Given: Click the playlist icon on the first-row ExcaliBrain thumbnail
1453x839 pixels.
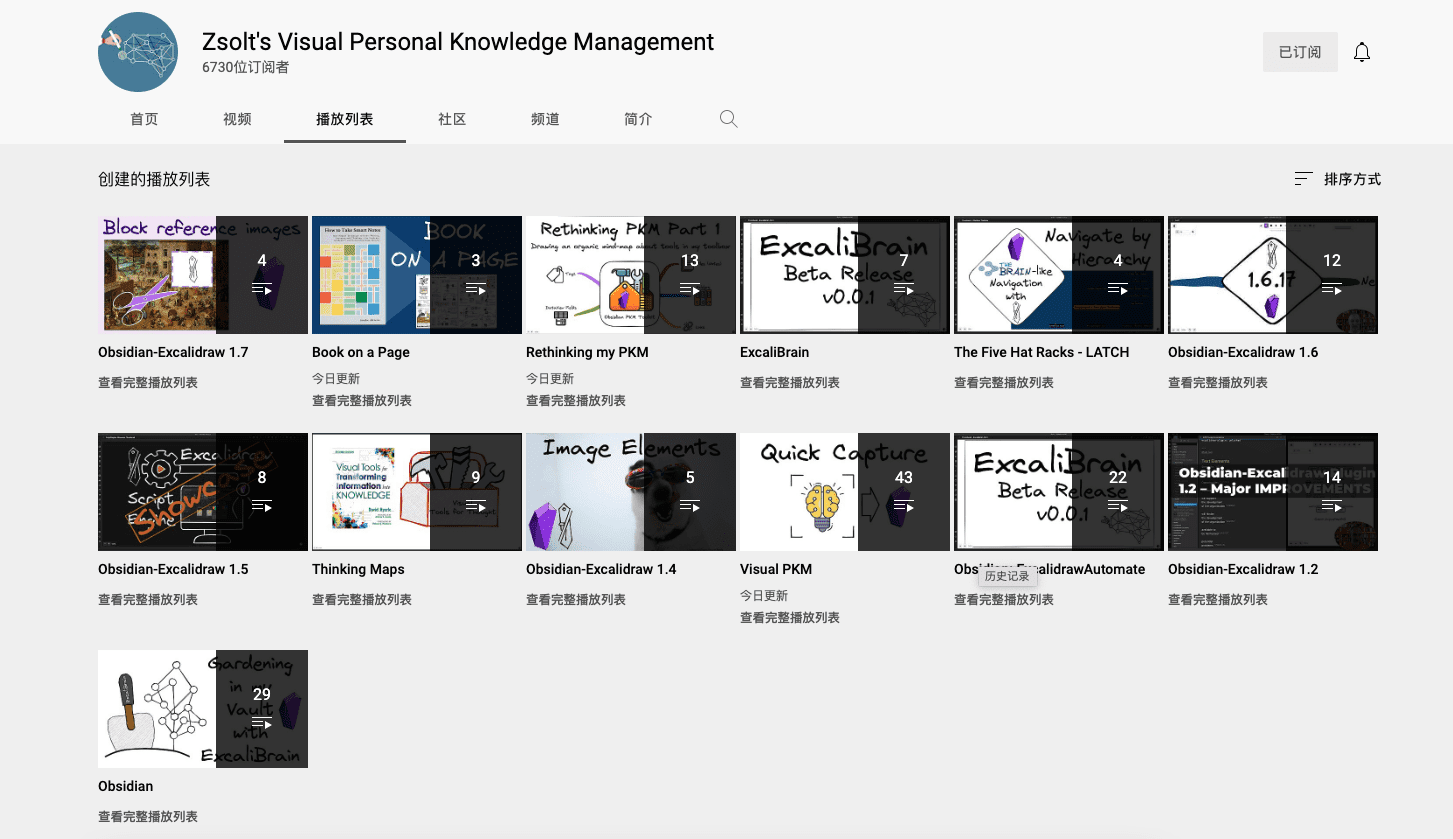Looking at the screenshot, I should (x=904, y=289).
